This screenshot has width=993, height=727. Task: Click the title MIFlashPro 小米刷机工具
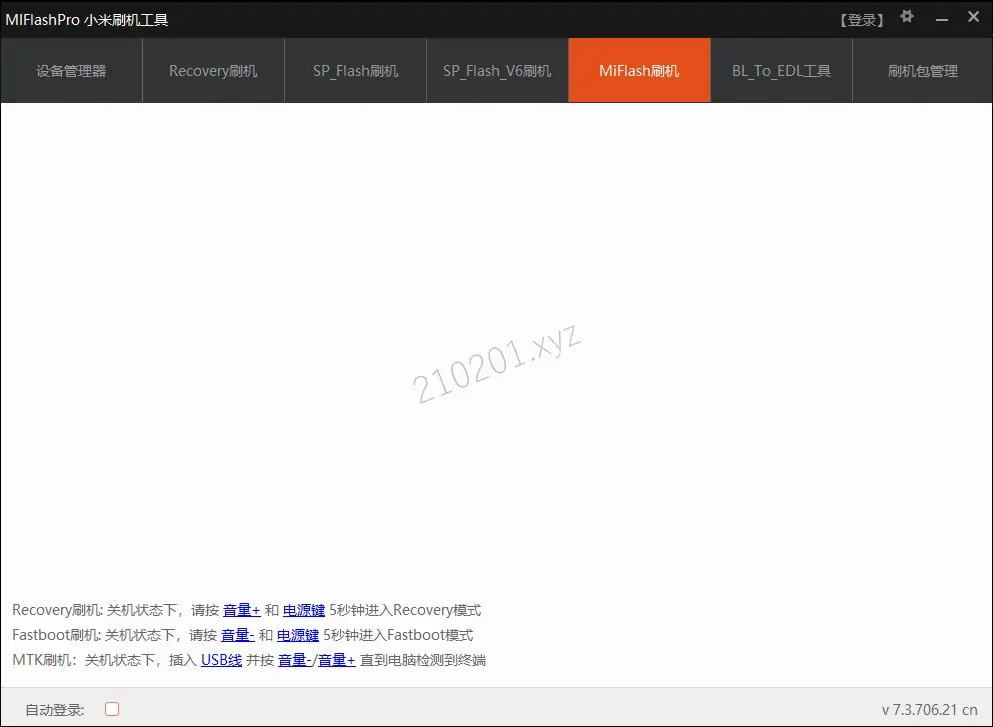click(x=87, y=20)
